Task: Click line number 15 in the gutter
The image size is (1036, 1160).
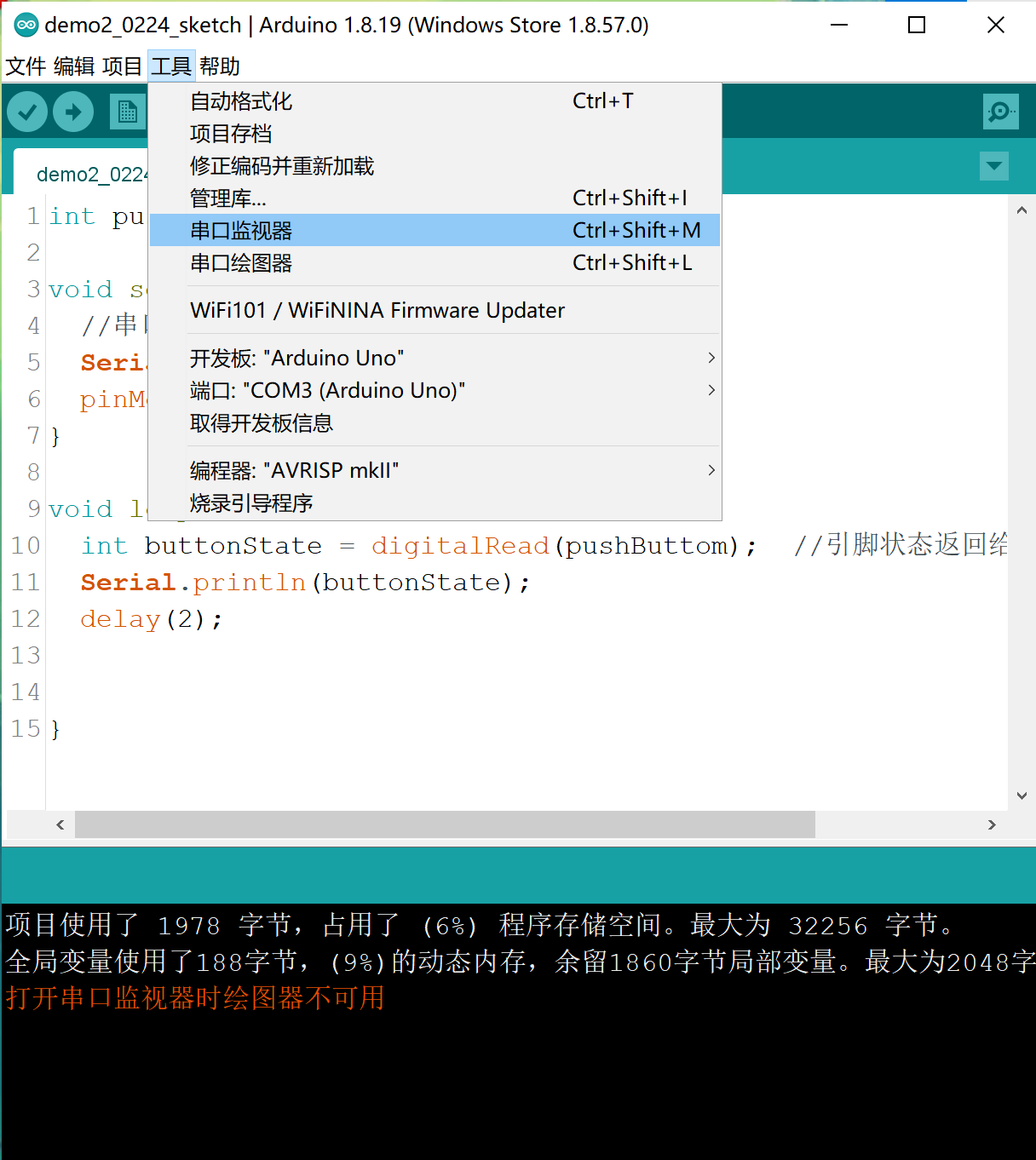Action: (x=26, y=729)
